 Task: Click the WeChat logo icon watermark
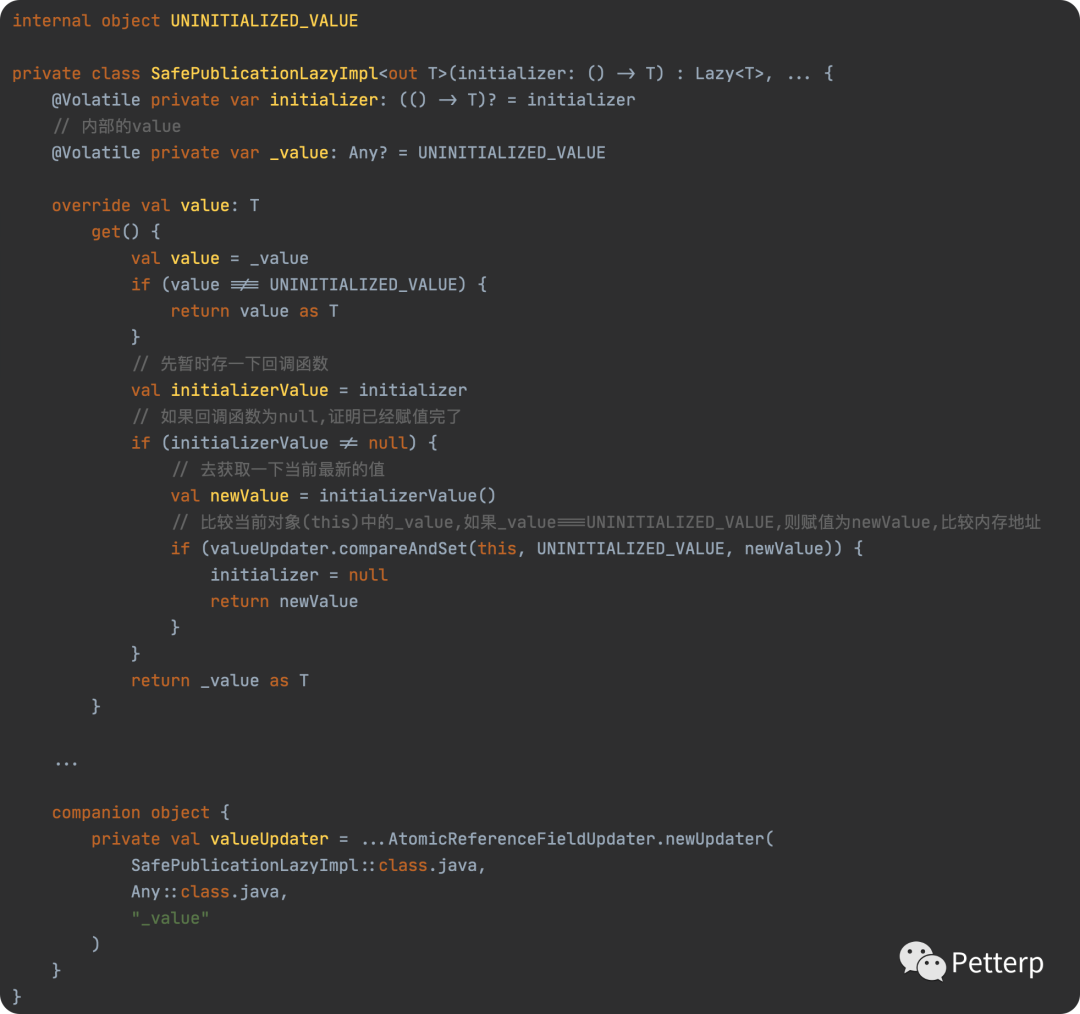[x=922, y=960]
